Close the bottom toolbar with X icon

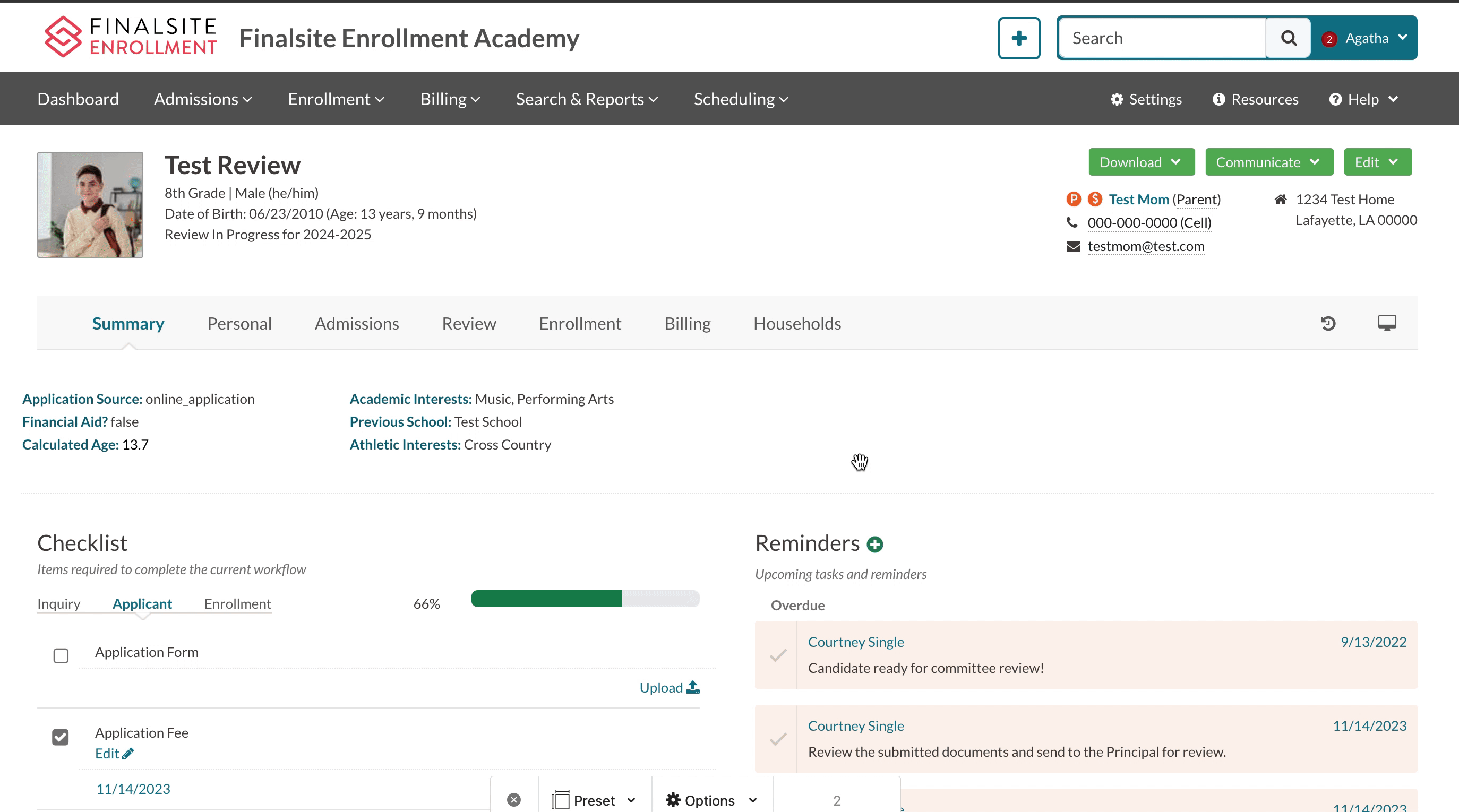click(x=514, y=800)
